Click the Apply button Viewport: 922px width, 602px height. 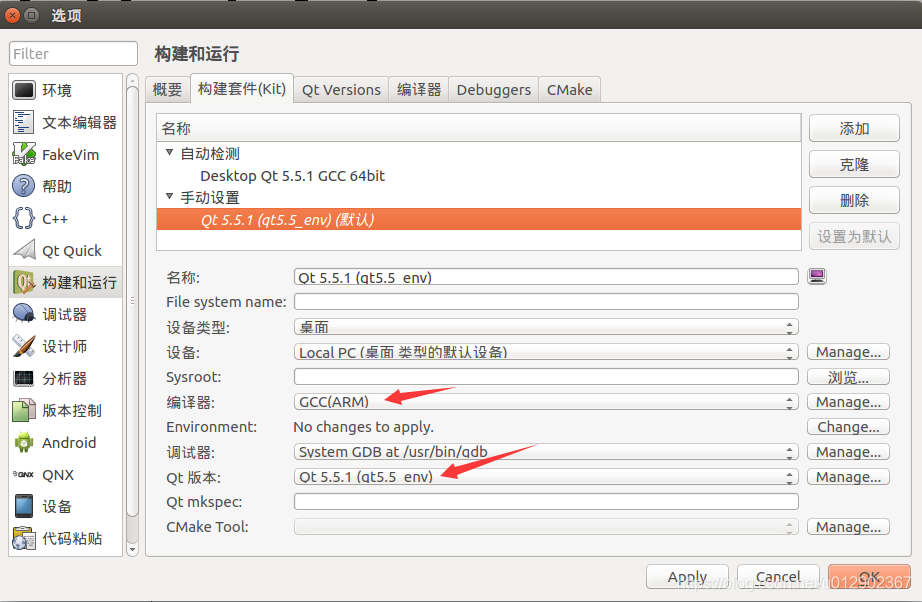687,577
